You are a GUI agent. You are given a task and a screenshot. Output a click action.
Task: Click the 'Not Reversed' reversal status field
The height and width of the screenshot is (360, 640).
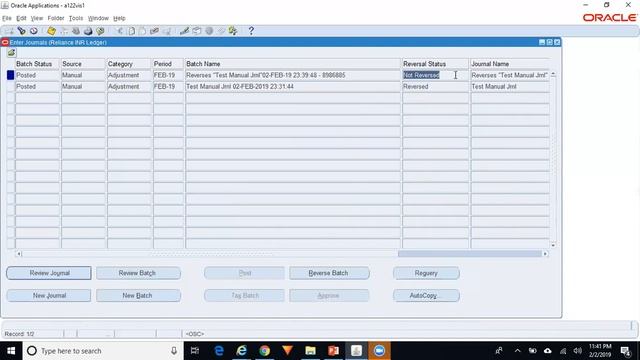(x=435, y=75)
